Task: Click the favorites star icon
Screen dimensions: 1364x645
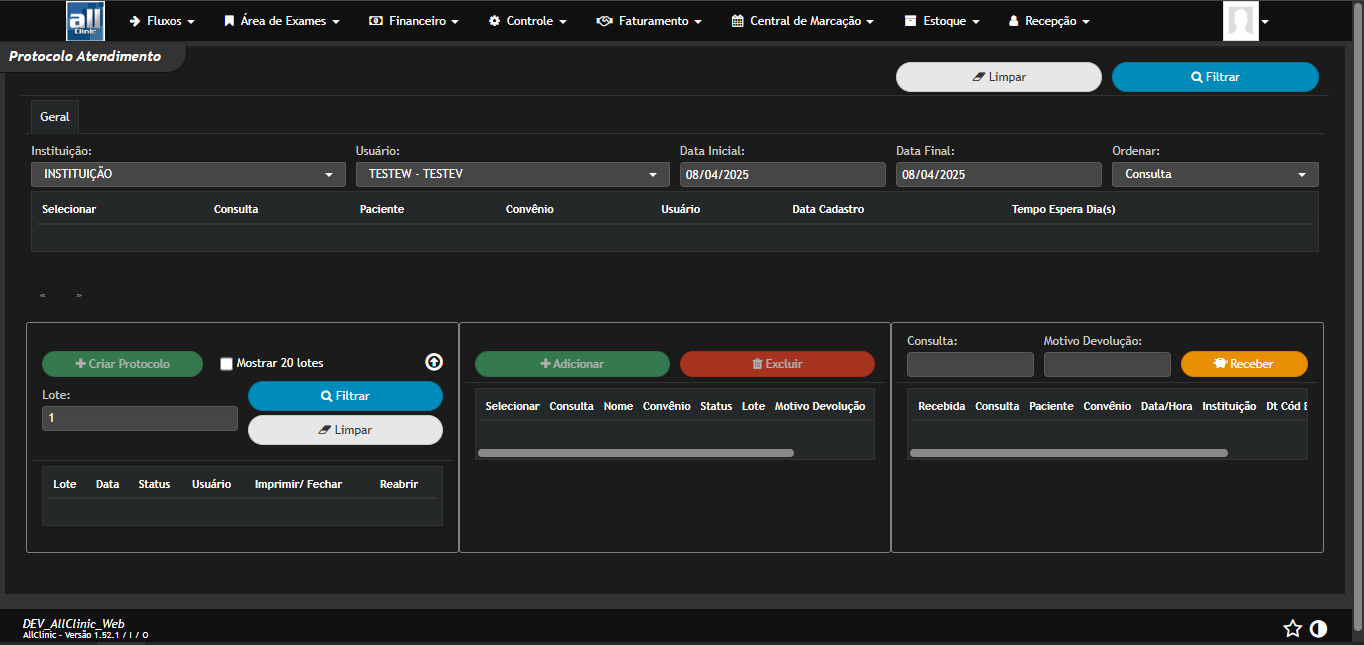Action: pyautogui.click(x=1292, y=628)
